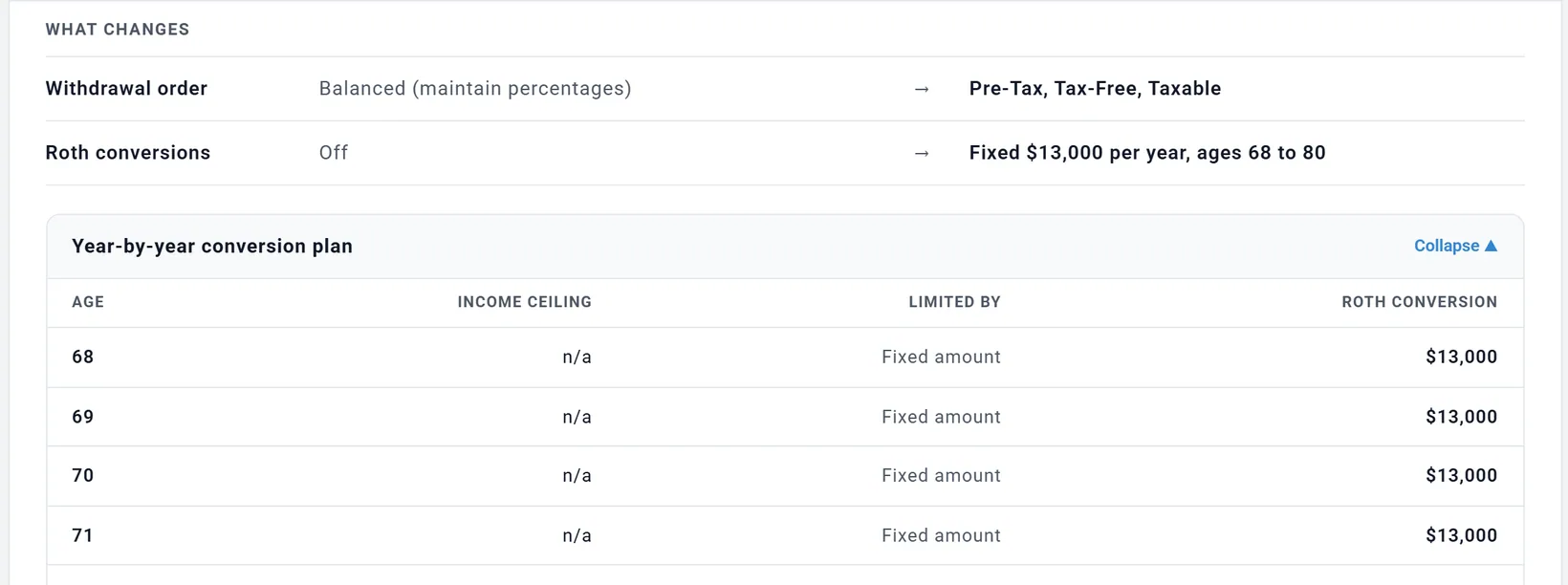Click the $13,000 conversion for age 71
The height and width of the screenshot is (585, 1568).
[1461, 535]
